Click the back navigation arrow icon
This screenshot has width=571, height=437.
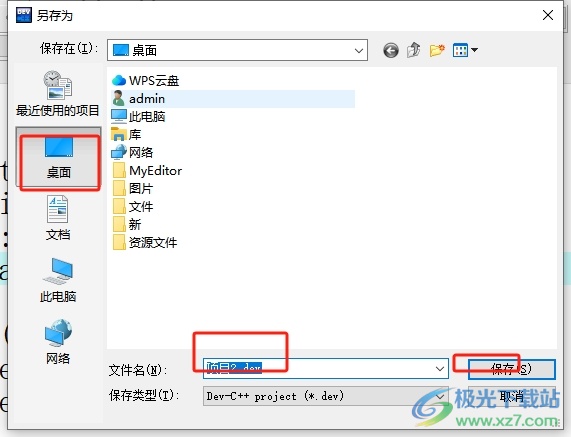pos(391,50)
